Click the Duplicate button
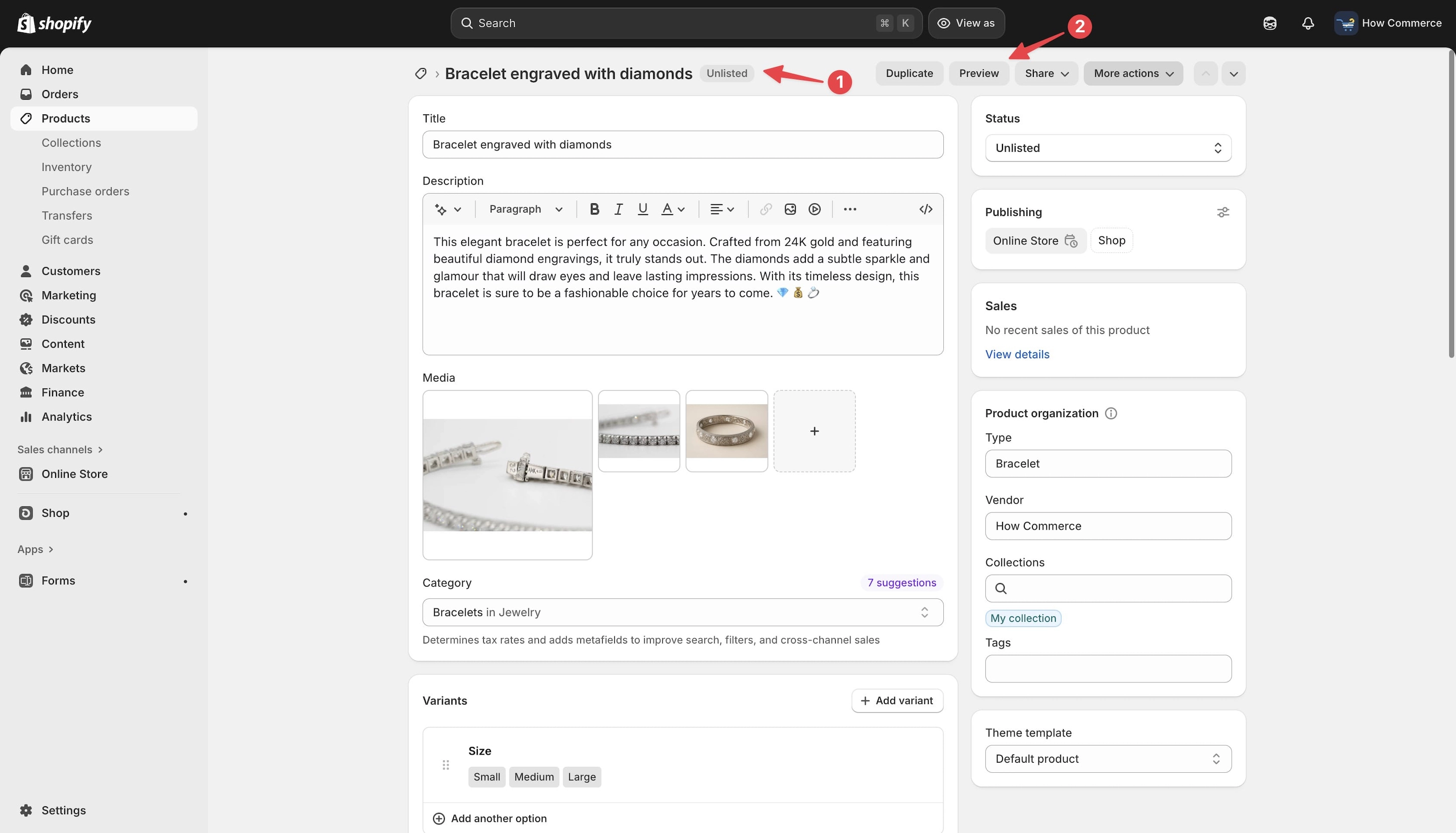 [x=908, y=73]
